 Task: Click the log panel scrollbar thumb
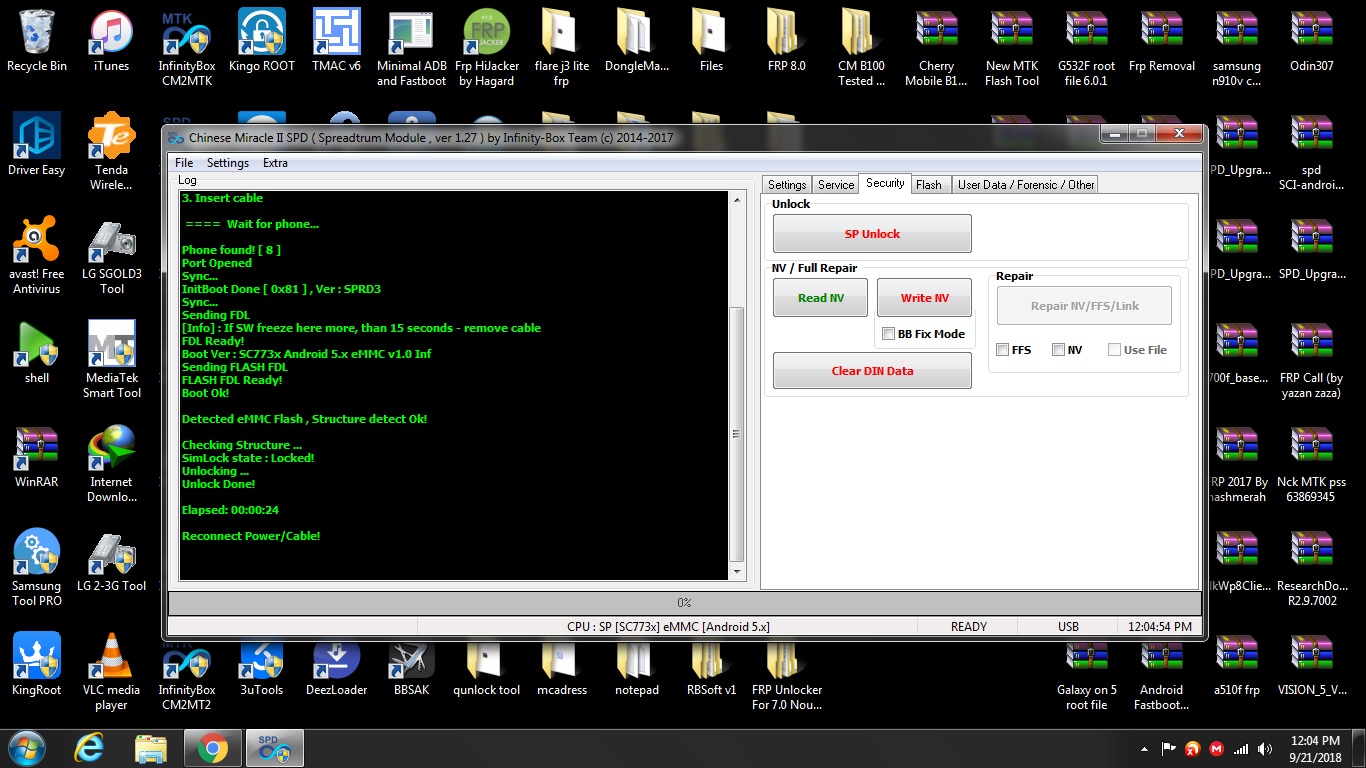(x=738, y=434)
